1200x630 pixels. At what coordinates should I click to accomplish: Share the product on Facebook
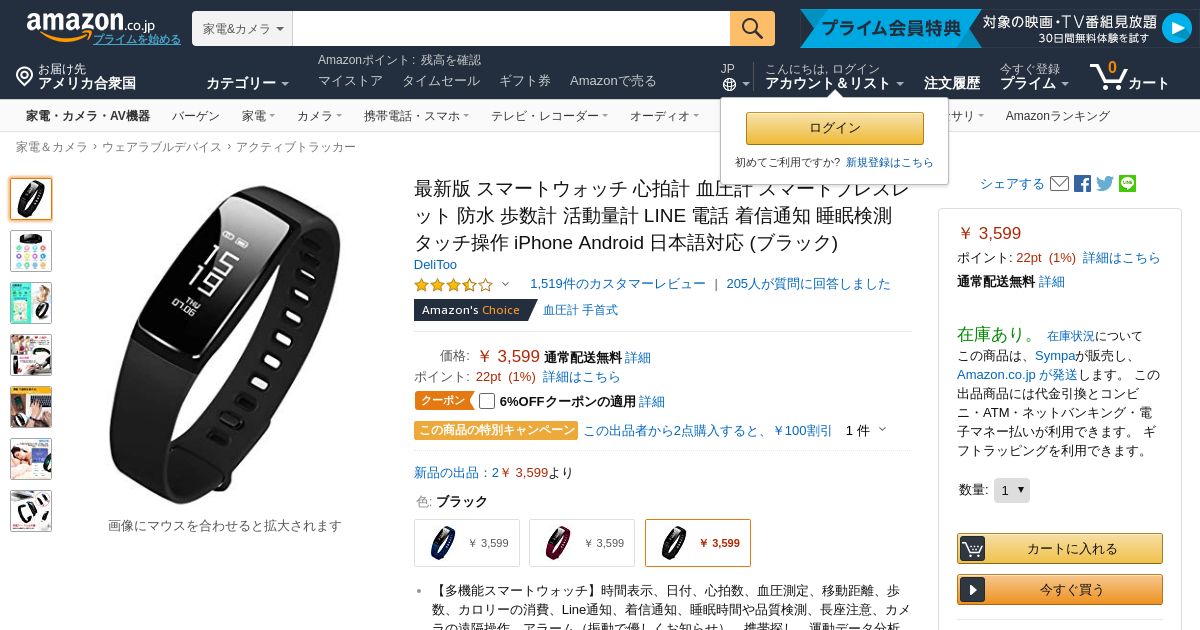(x=1082, y=184)
